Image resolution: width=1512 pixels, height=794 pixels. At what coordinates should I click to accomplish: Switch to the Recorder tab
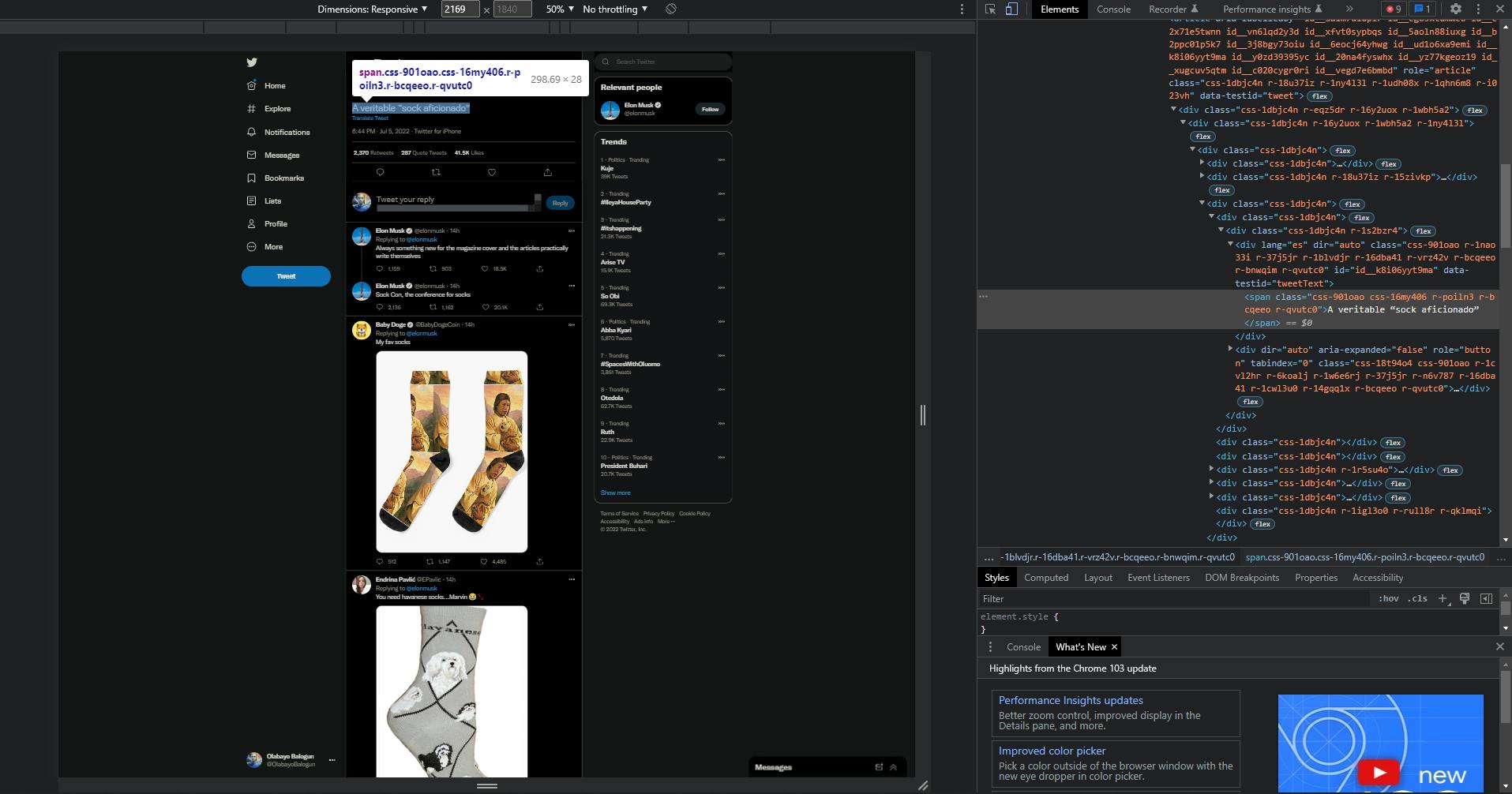pos(1173,9)
